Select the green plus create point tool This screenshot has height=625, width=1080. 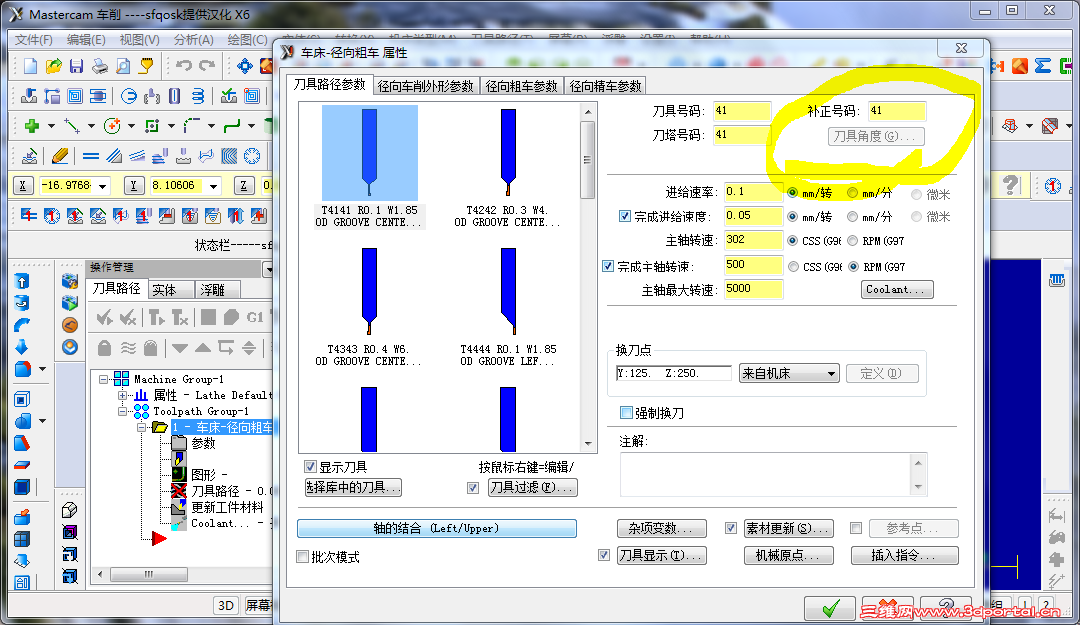point(31,126)
